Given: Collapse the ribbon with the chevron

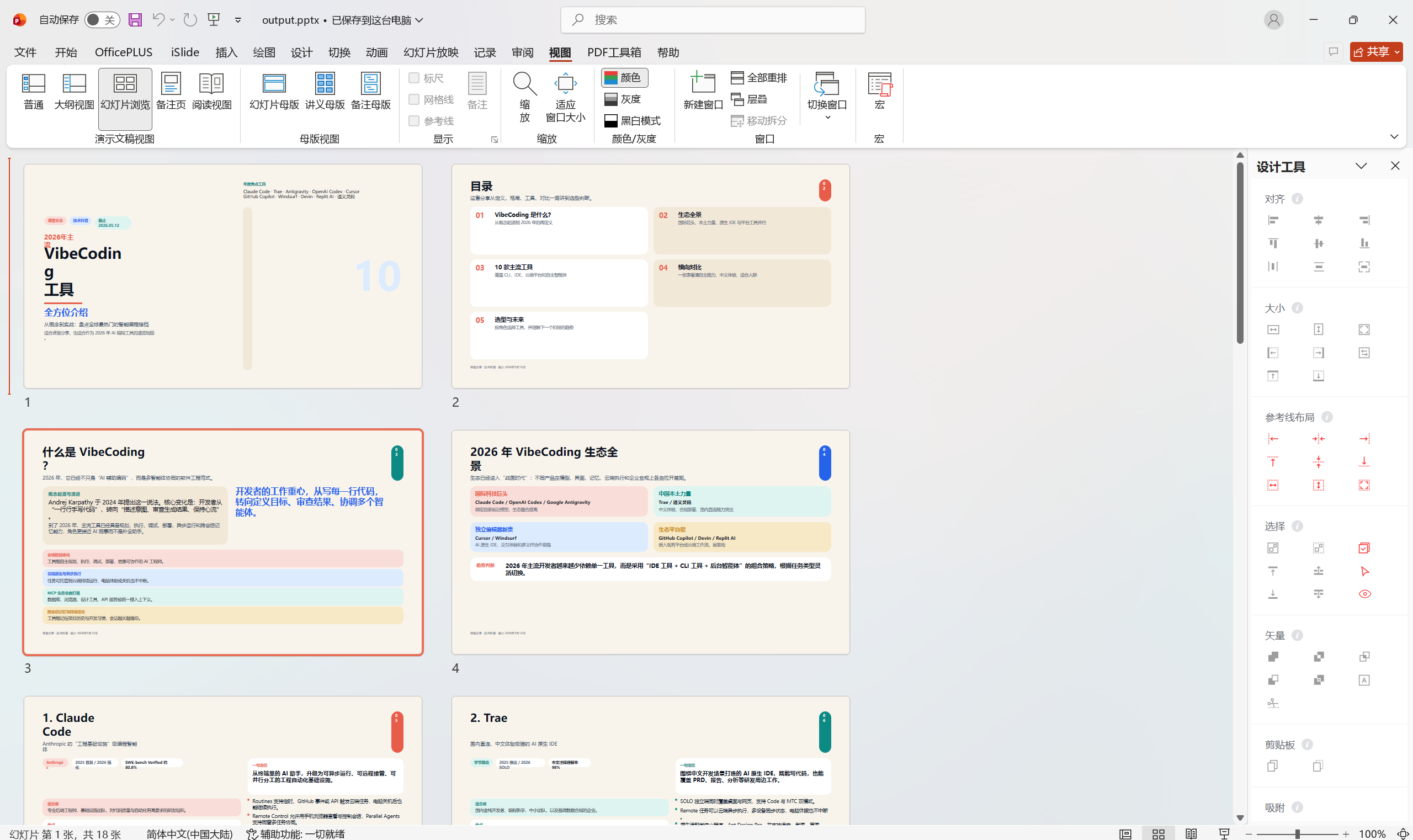Looking at the screenshot, I should (x=1394, y=137).
